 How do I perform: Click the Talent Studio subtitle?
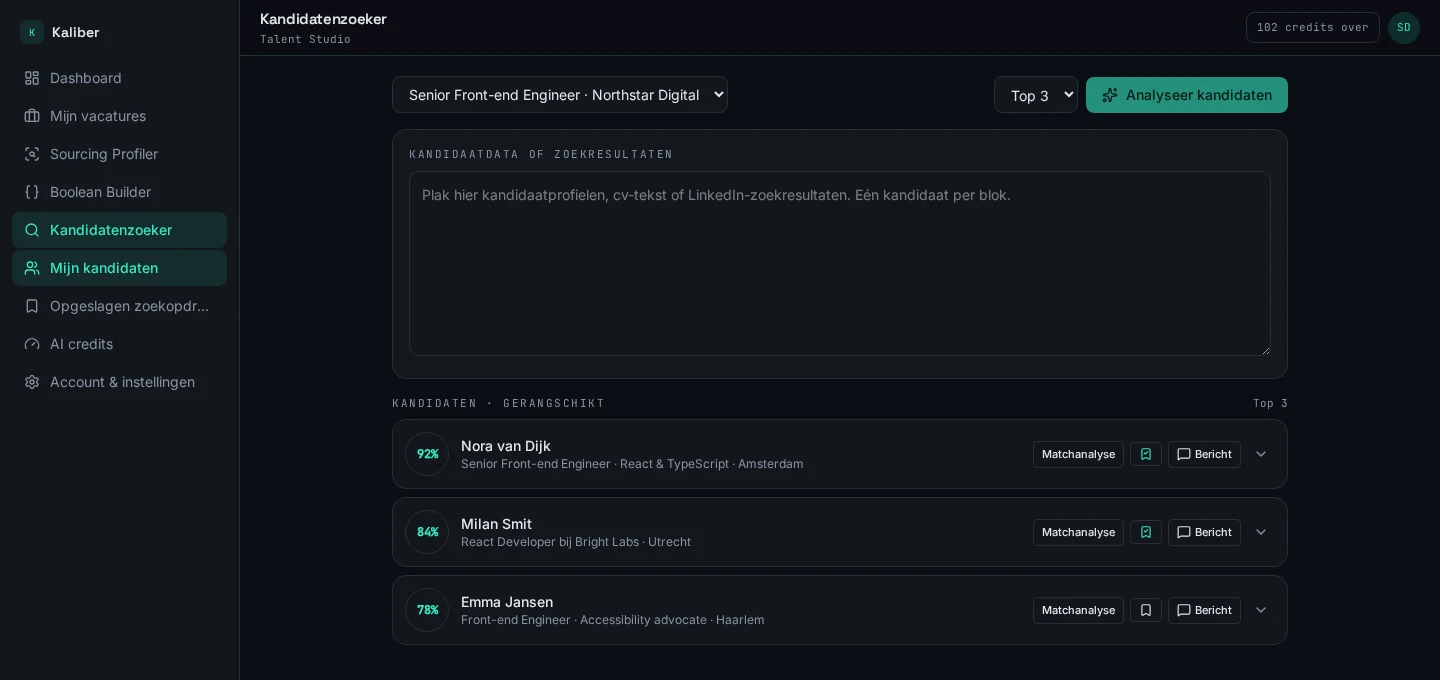[305, 39]
